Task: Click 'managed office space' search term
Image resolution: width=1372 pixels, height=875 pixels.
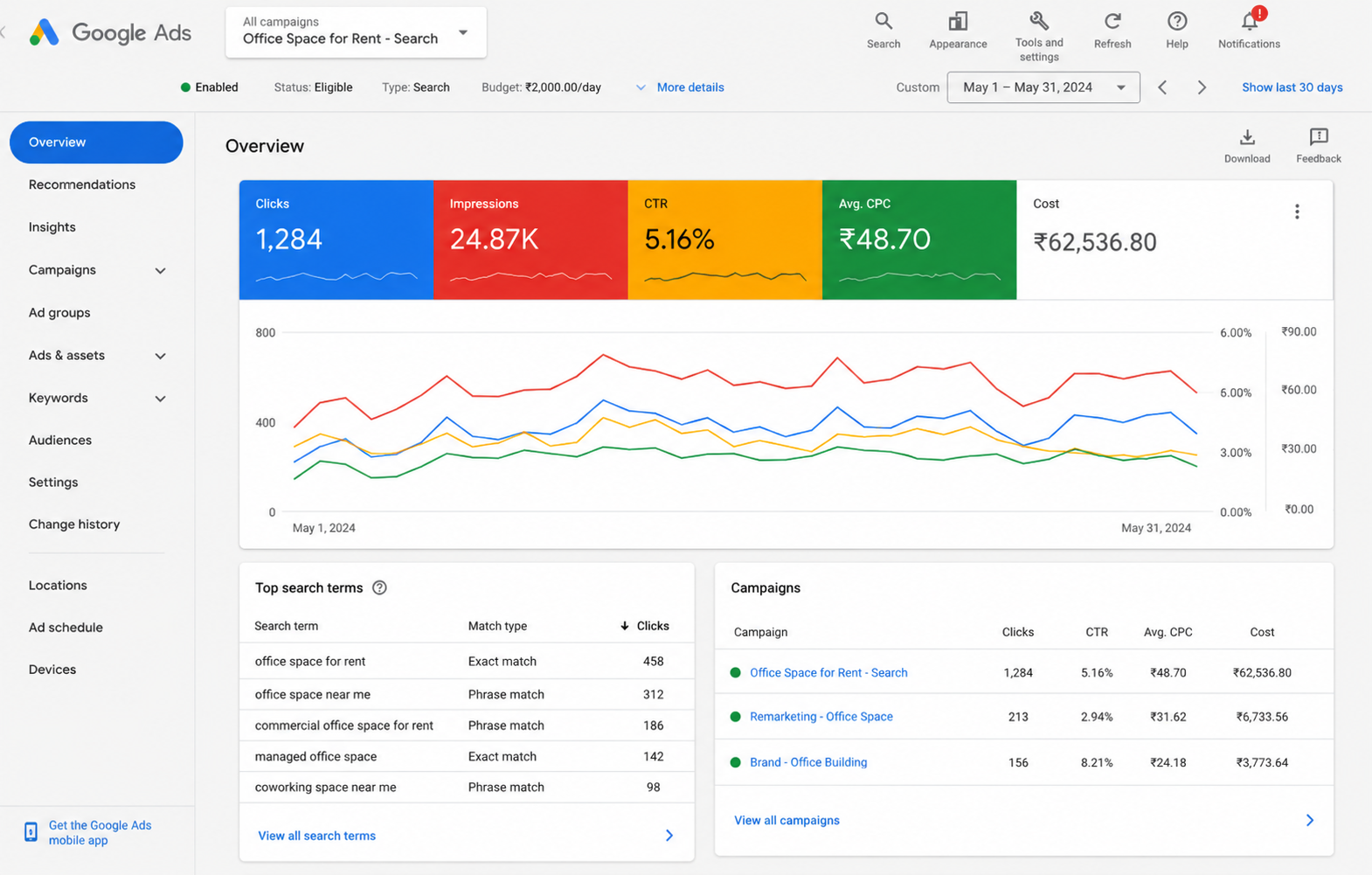Action: [315, 757]
